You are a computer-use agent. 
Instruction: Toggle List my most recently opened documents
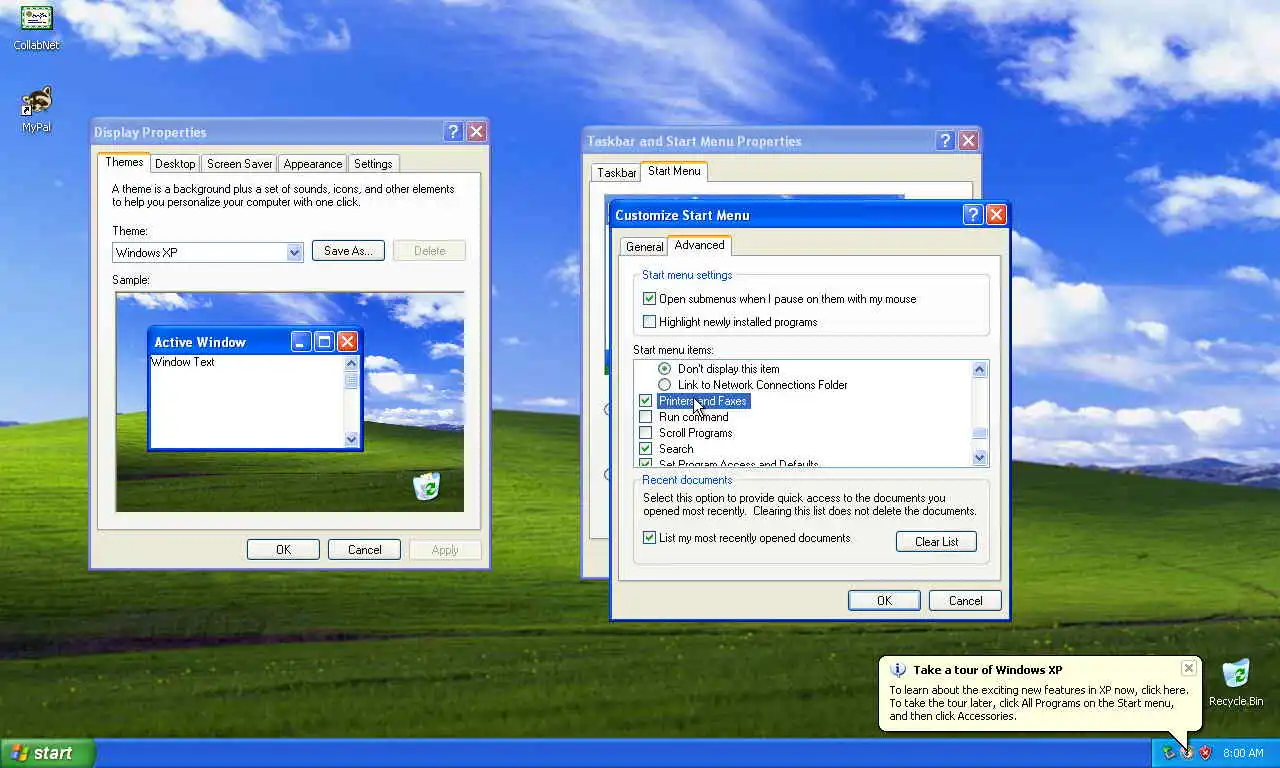coord(650,538)
